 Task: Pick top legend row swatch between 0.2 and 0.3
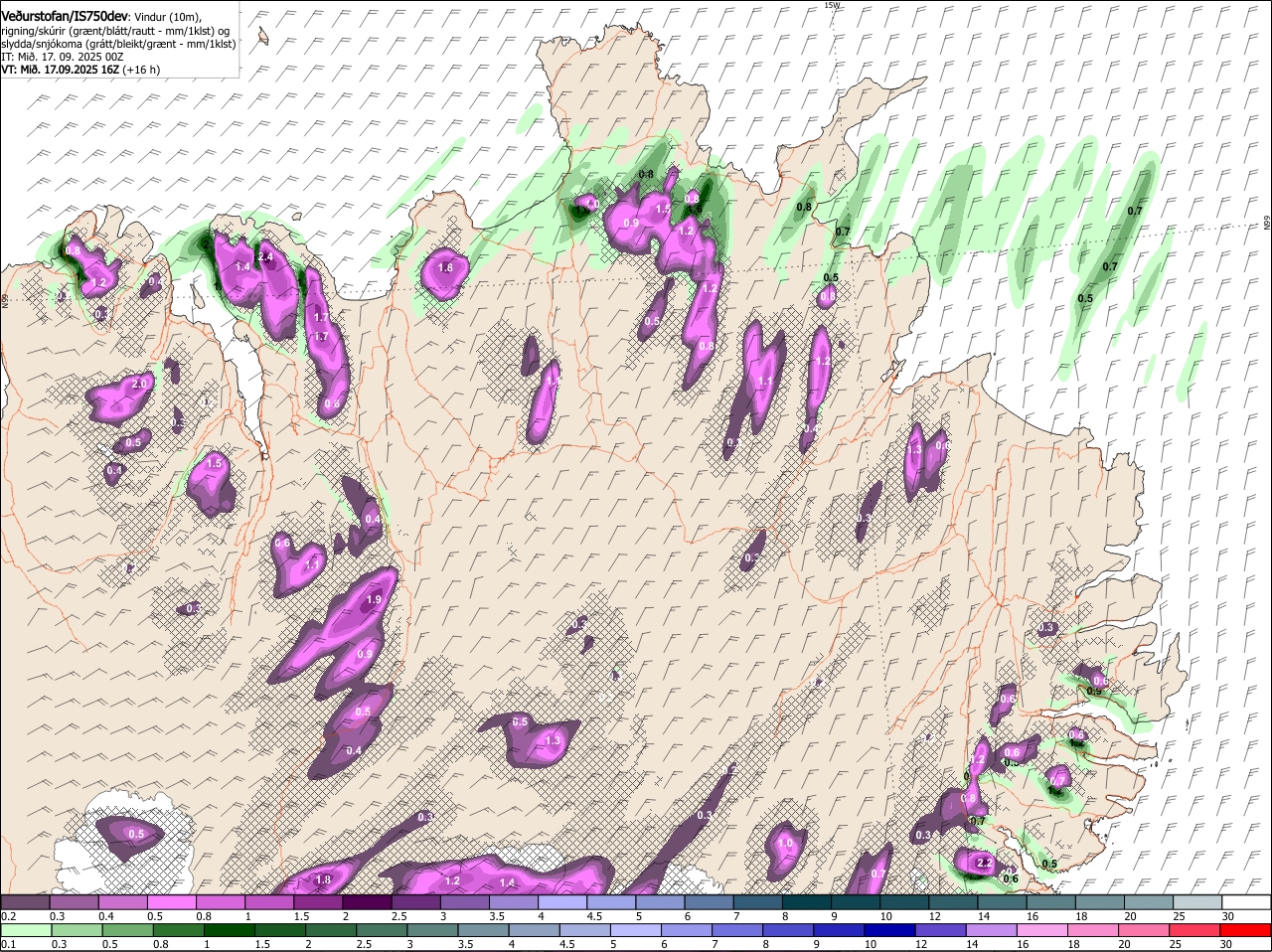(26, 902)
